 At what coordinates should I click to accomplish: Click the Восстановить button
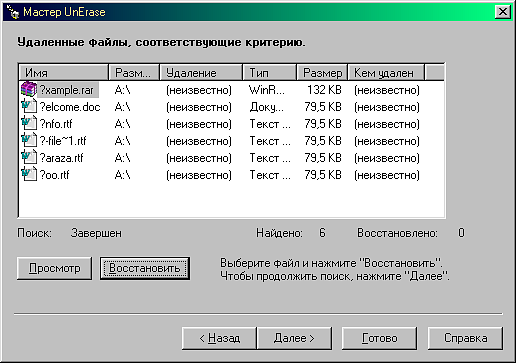145,268
